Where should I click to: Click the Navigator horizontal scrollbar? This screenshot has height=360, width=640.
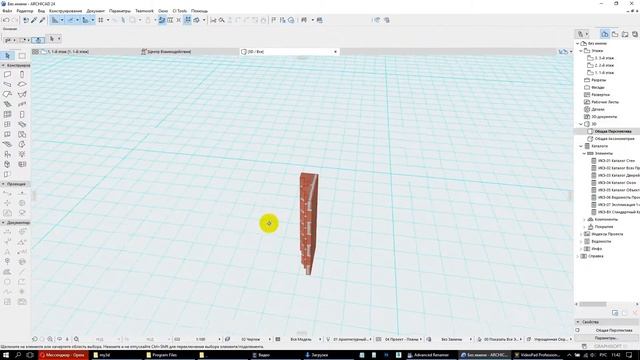tap(593, 304)
